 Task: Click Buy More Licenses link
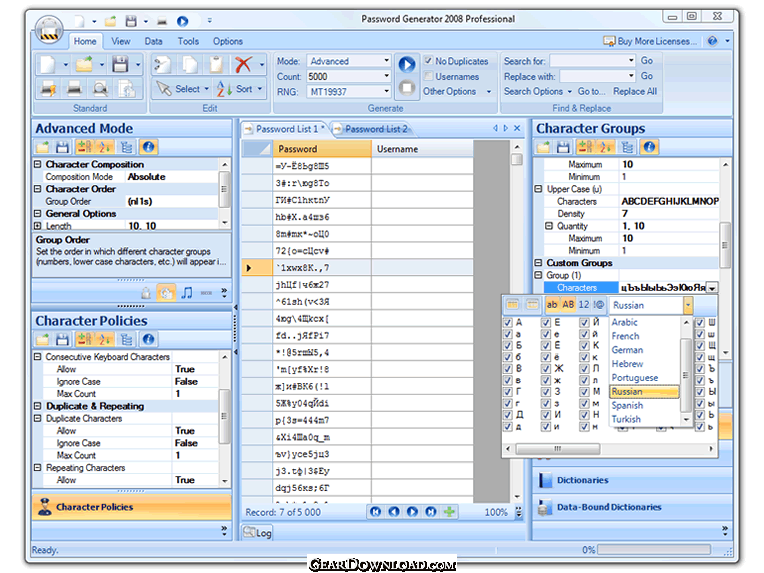point(650,41)
